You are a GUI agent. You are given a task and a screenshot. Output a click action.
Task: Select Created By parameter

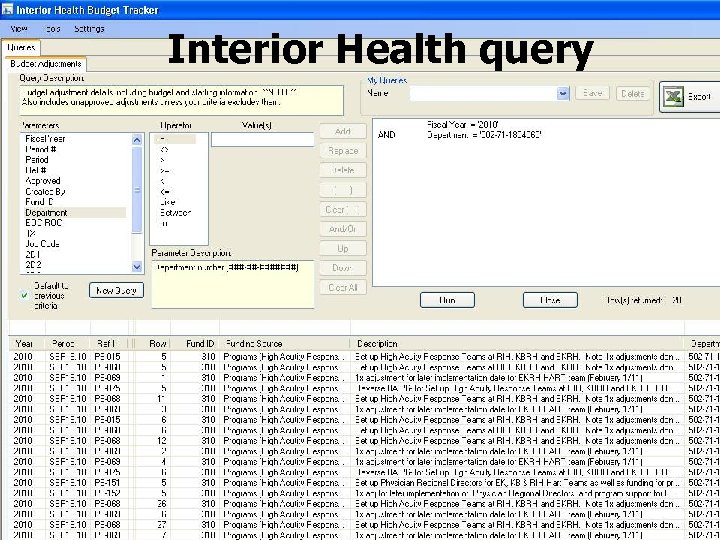pos(45,191)
